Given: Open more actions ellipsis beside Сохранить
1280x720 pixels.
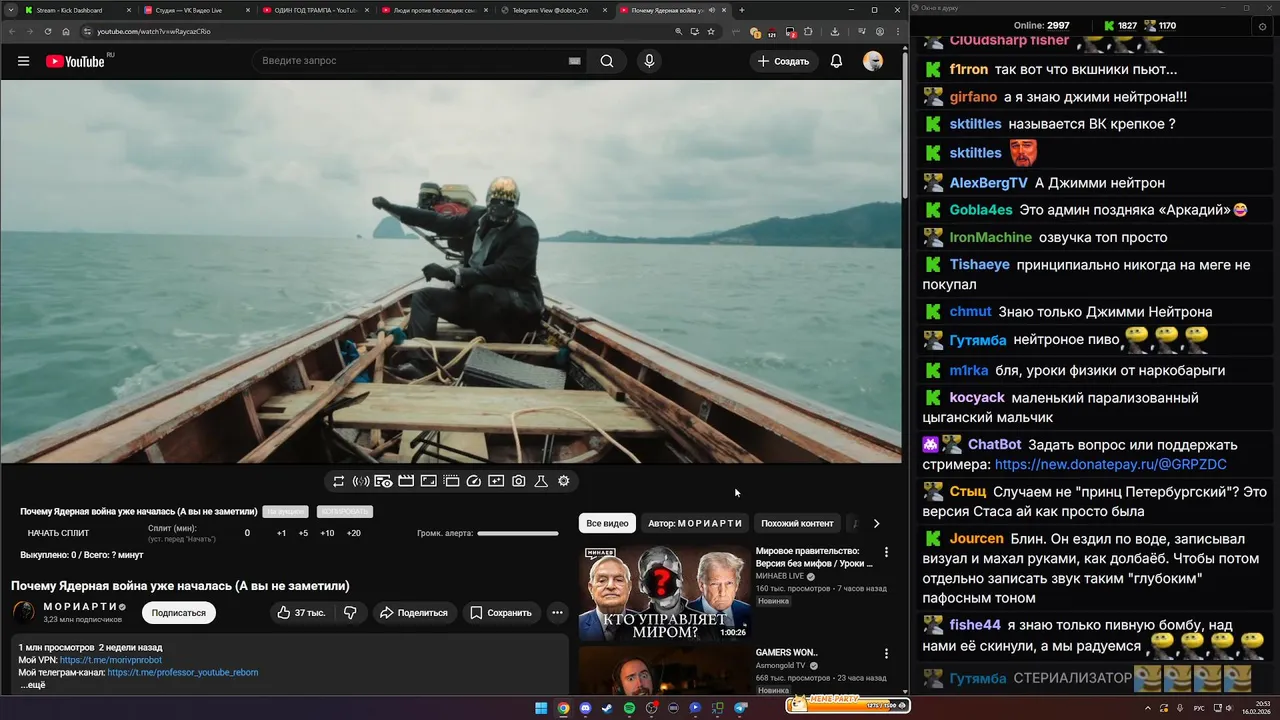Looking at the screenshot, I should tap(557, 613).
